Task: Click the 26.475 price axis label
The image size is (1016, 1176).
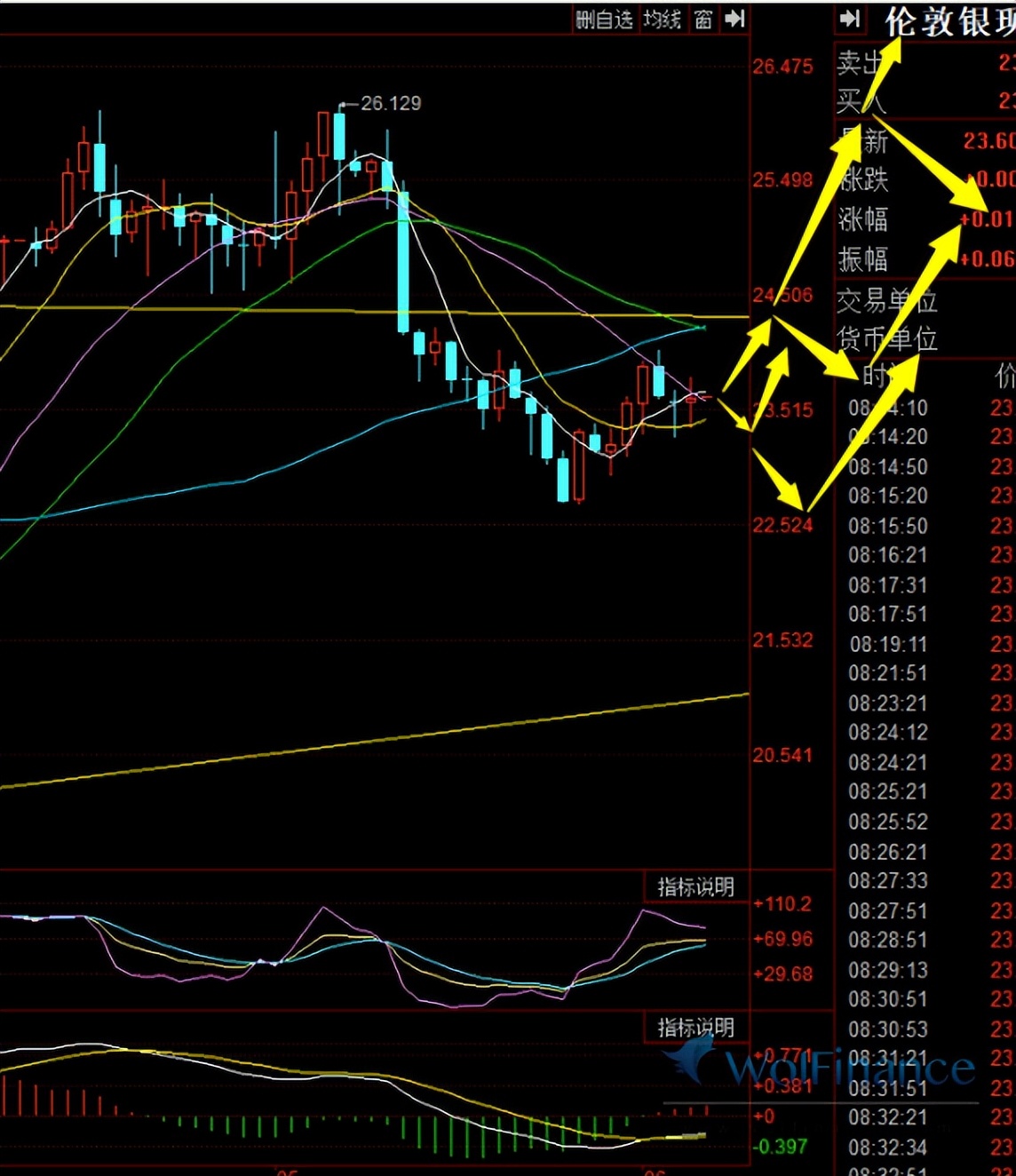Action: pos(782,67)
